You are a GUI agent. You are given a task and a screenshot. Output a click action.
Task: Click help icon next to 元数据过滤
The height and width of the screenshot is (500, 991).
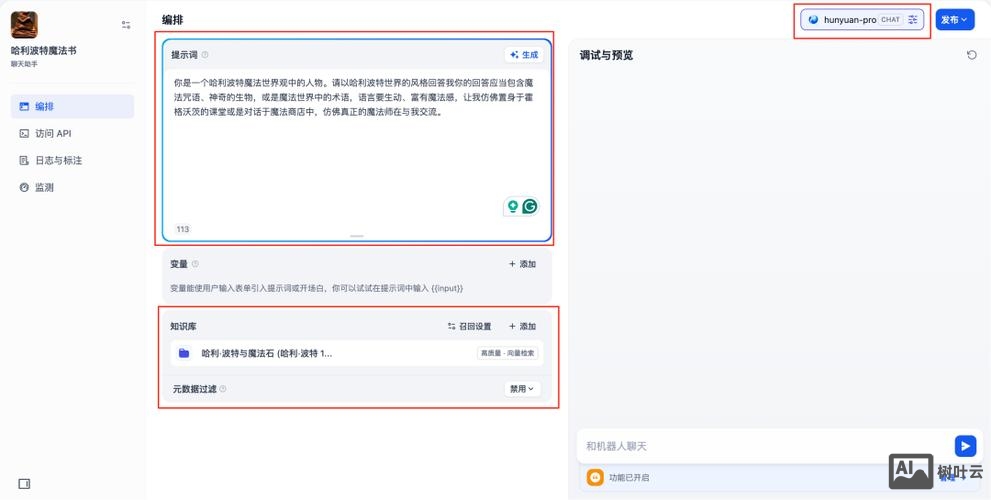[x=222, y=389]
